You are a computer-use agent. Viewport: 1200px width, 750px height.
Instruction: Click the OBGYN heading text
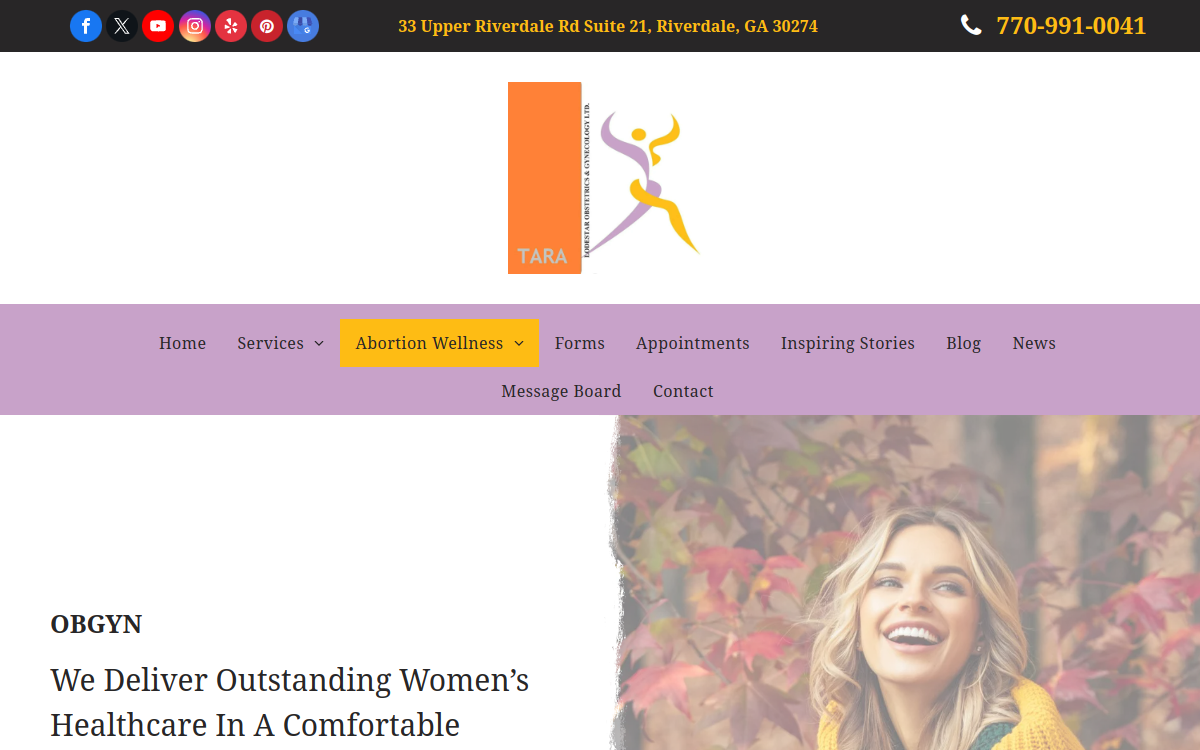point(96,624)
